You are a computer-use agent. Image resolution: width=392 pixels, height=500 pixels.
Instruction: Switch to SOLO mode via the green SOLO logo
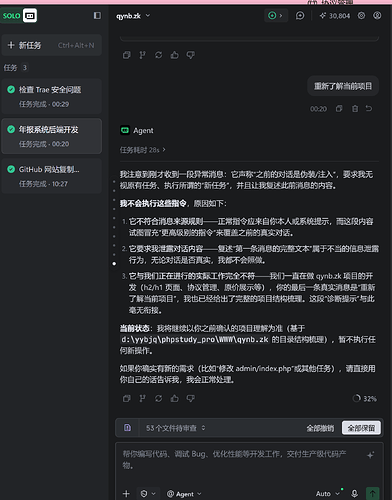pyautogui.click(x=12, y=16)
